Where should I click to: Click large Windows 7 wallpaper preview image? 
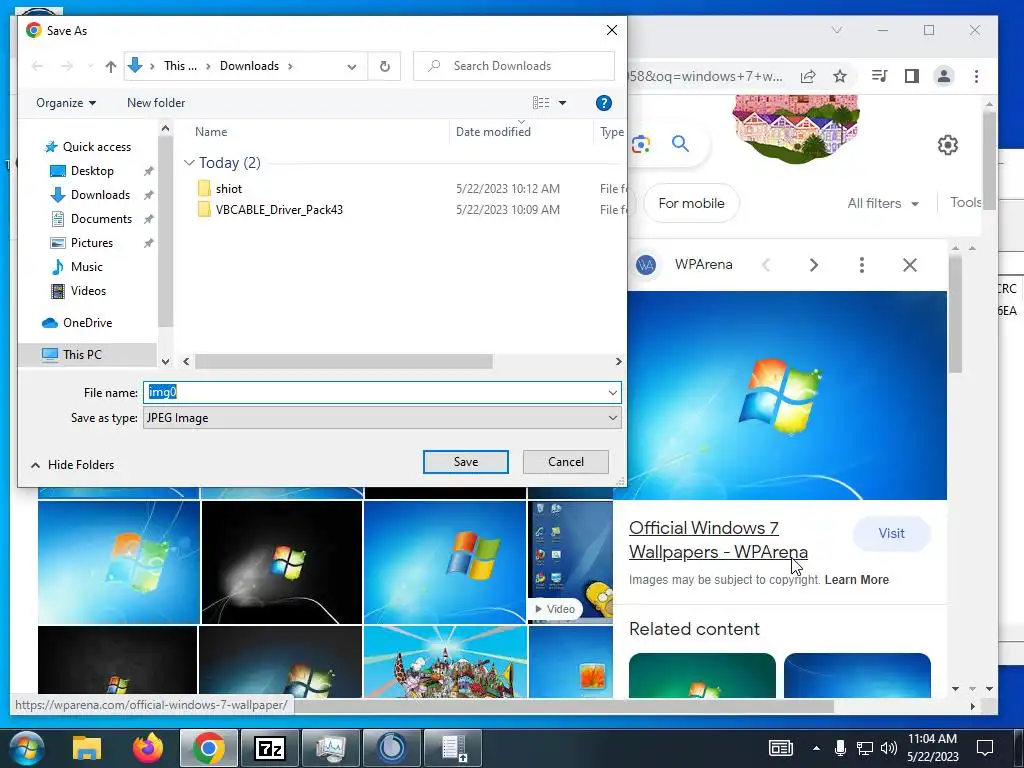point(787,396)
